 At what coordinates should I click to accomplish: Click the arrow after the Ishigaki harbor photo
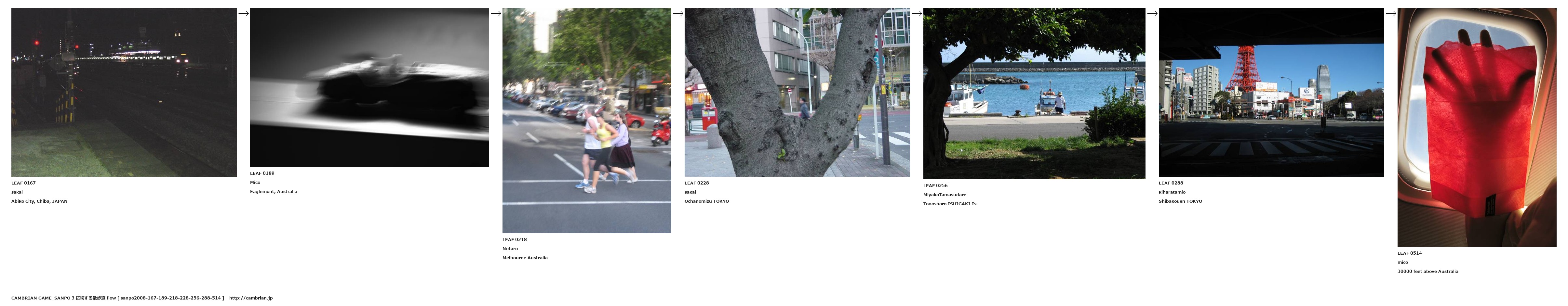pos(1152,13)
